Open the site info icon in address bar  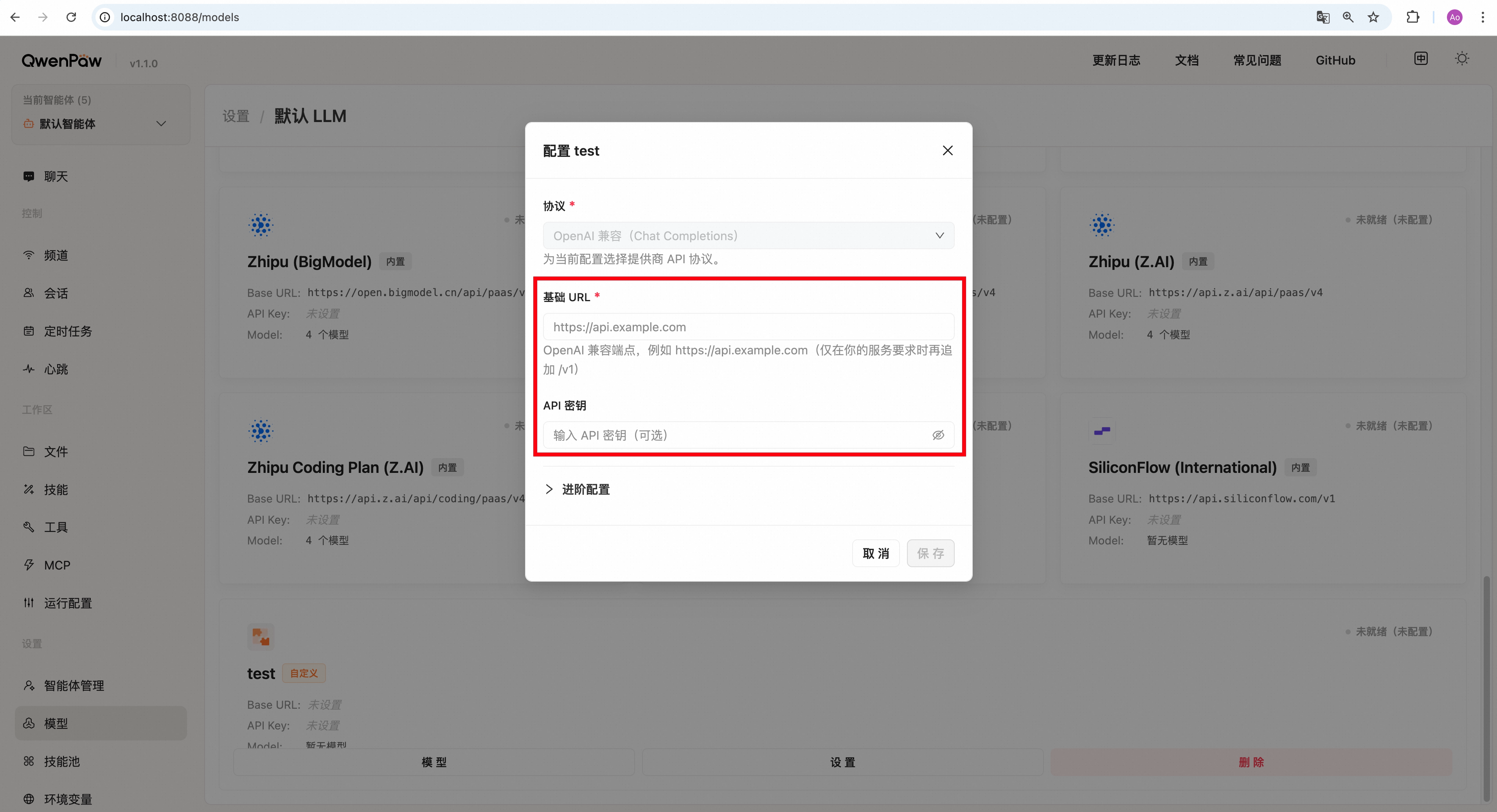pos(105,18)
